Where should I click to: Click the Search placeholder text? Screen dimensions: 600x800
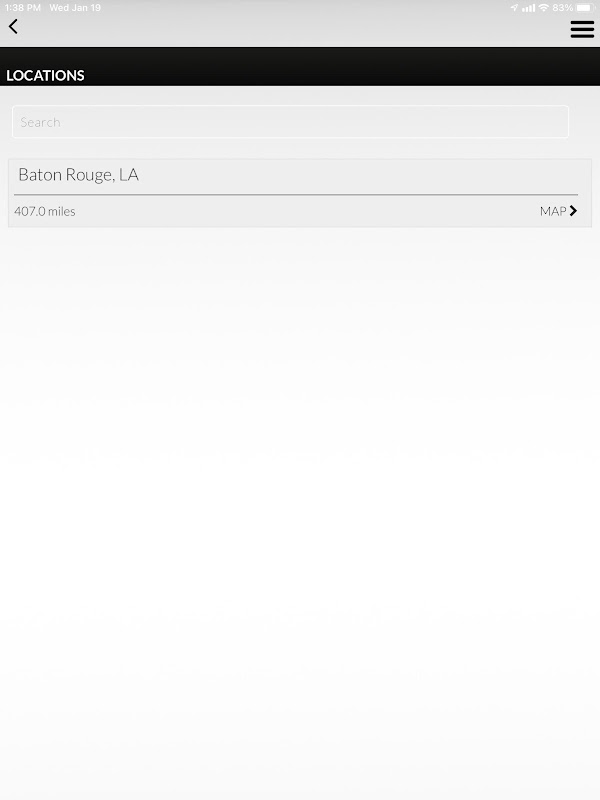(40, 122)
